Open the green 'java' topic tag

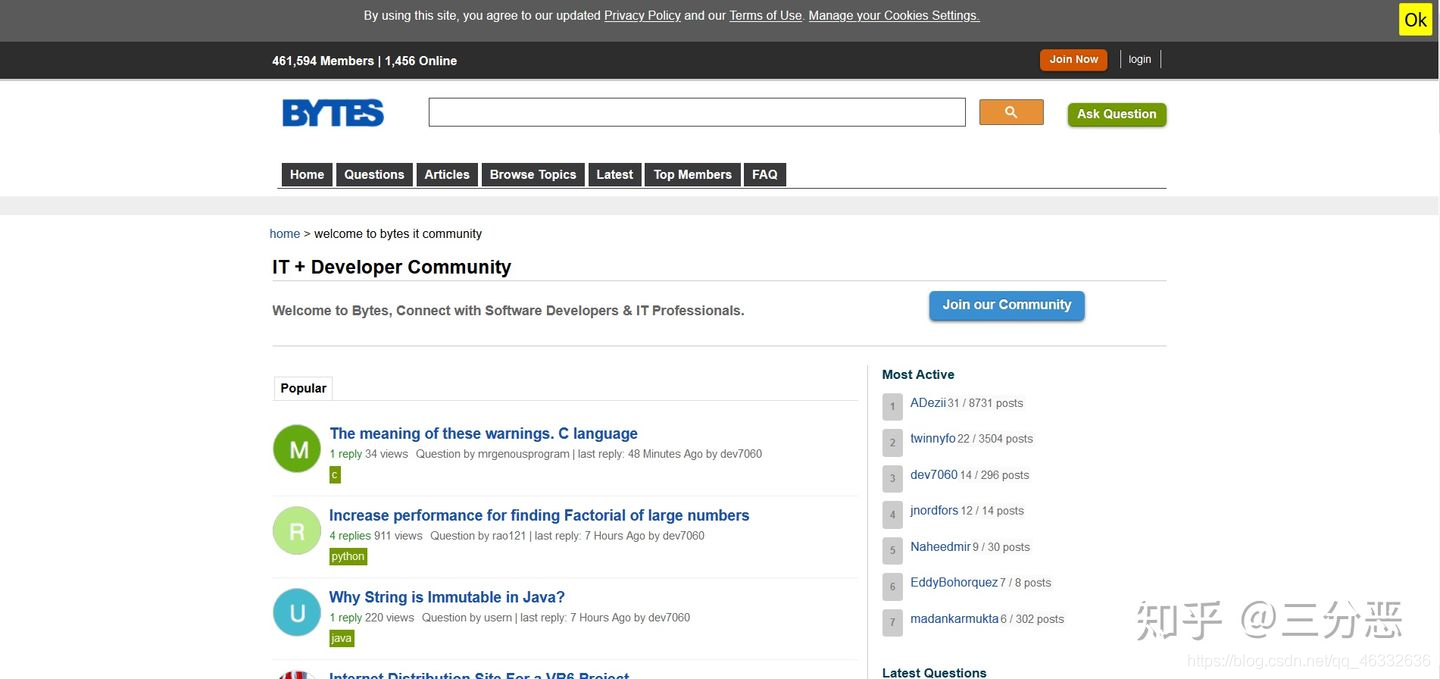(341, 639)
